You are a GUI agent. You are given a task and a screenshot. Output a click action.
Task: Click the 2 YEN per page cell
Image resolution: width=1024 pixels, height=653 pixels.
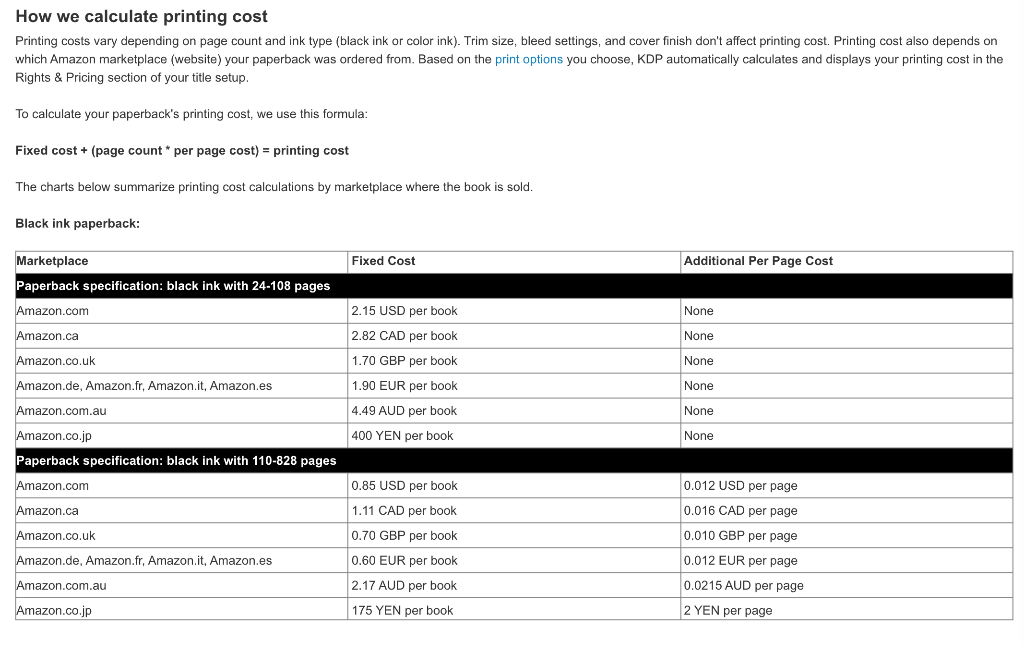pyautogui.click(x=846, y=611)
